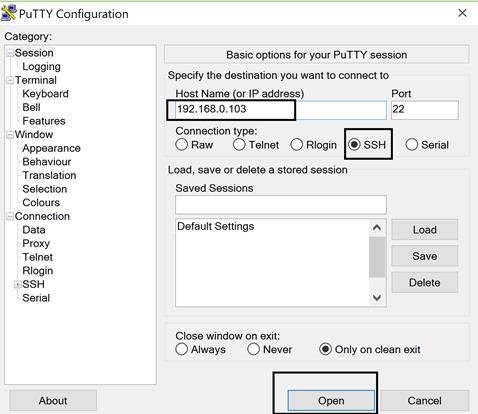Select Proxy under Connection

[x=36, y=244]
